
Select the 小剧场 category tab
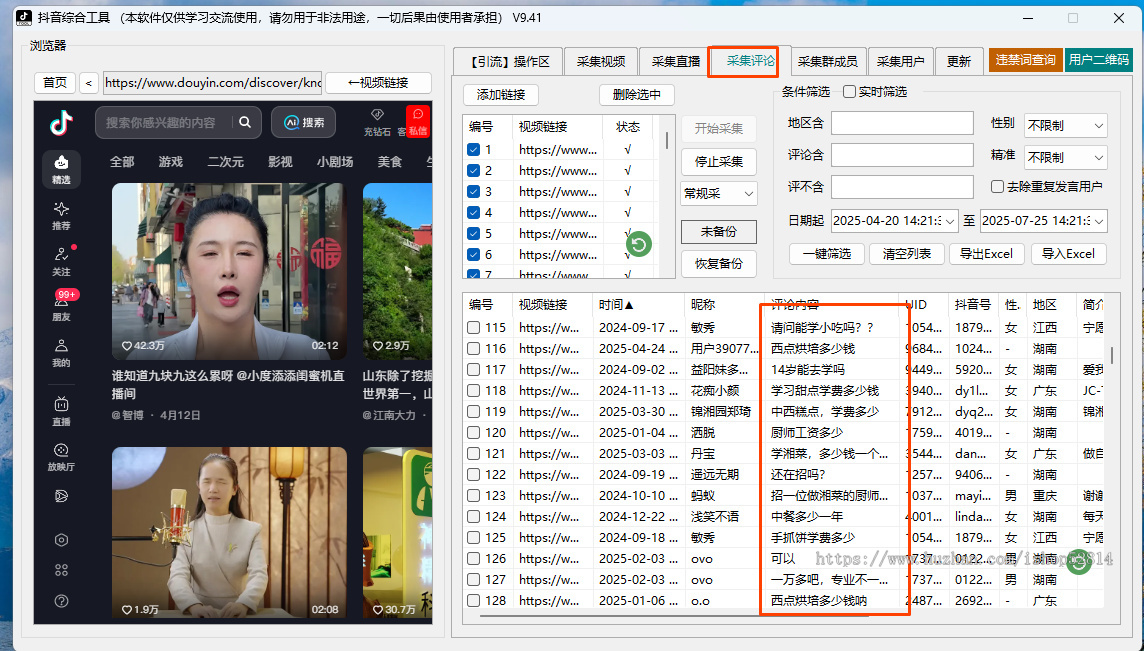coord(335,161)
